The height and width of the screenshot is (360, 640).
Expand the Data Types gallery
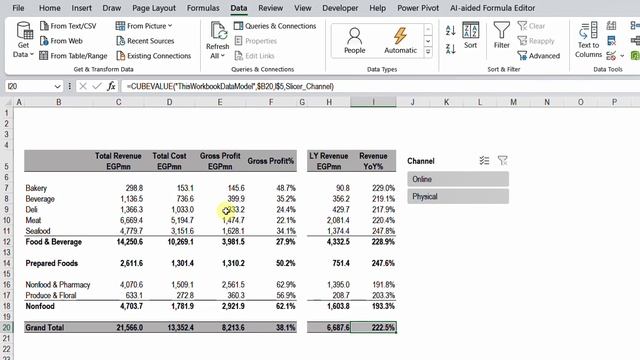(428, 52)
